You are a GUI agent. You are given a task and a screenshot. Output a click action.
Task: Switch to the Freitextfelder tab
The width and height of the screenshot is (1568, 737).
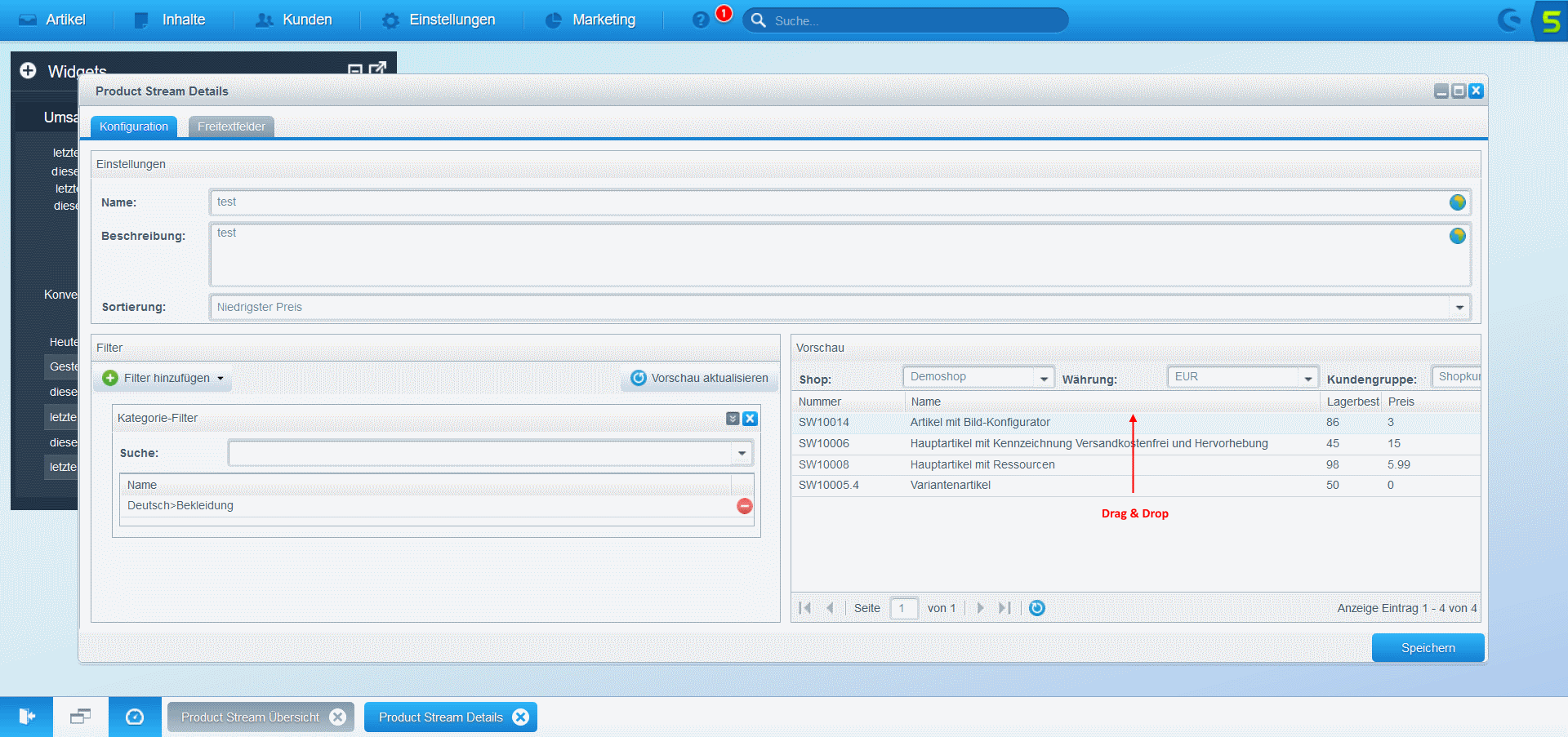[x=231, y=127]
